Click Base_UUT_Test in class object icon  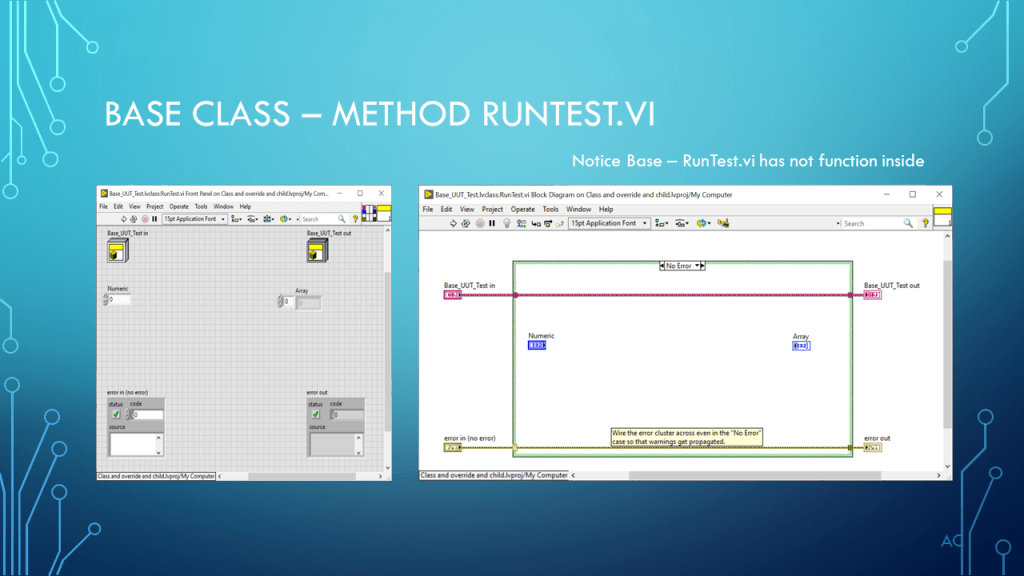coord(115,251)
